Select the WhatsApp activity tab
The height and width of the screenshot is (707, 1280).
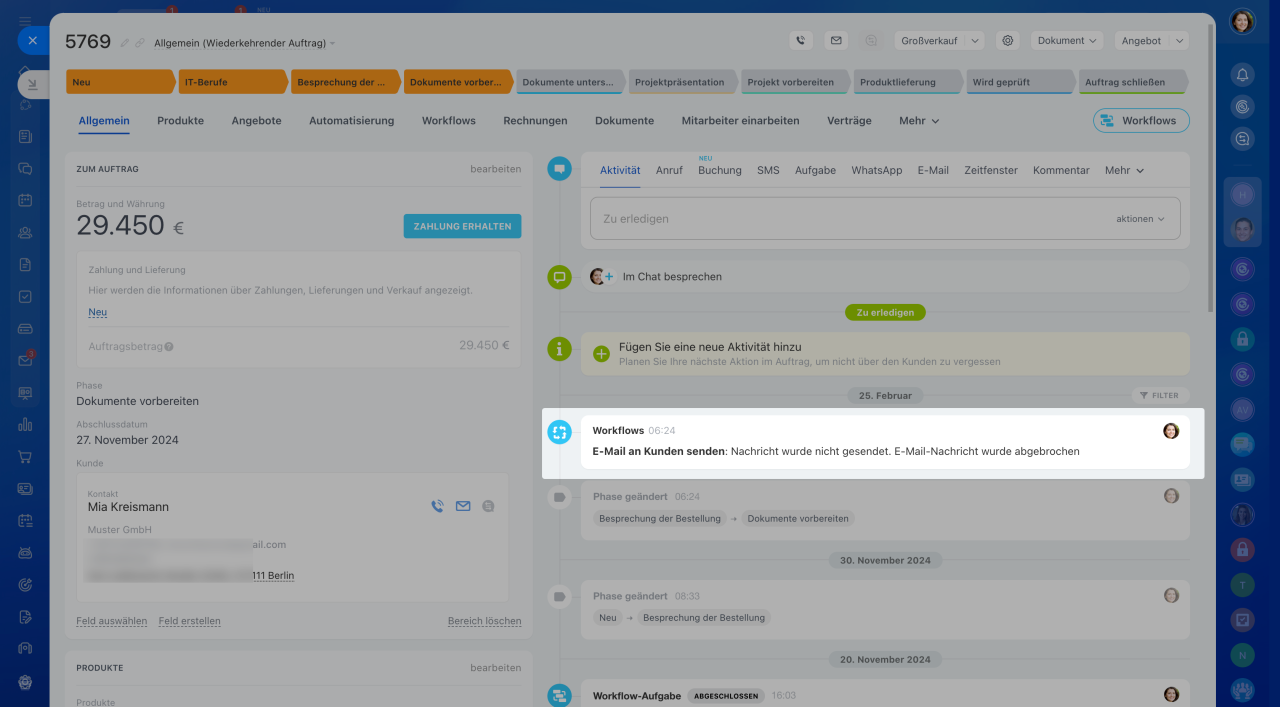876,171
